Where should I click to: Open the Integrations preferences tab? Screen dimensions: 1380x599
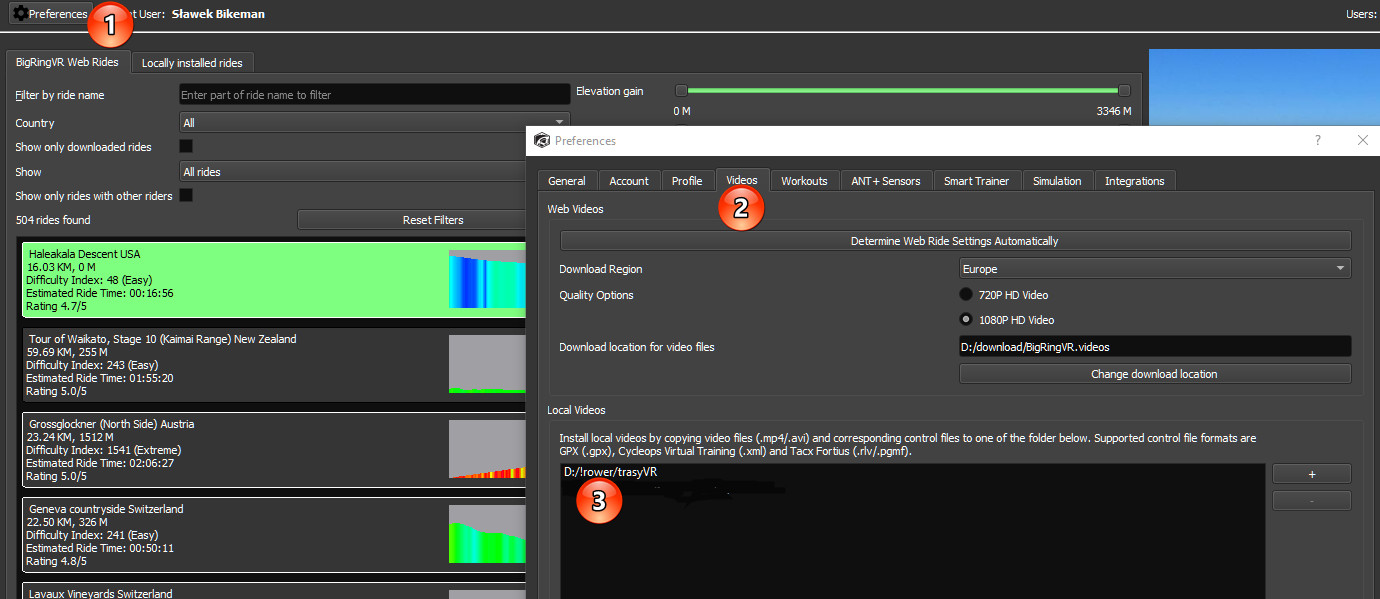(1135, 180)
